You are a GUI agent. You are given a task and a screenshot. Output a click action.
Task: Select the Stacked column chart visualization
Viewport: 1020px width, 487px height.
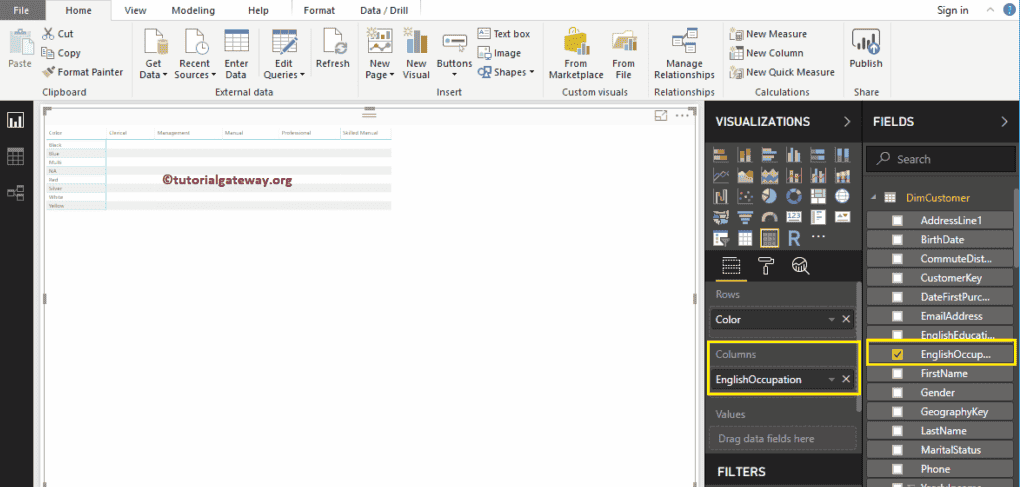(745, 155)
